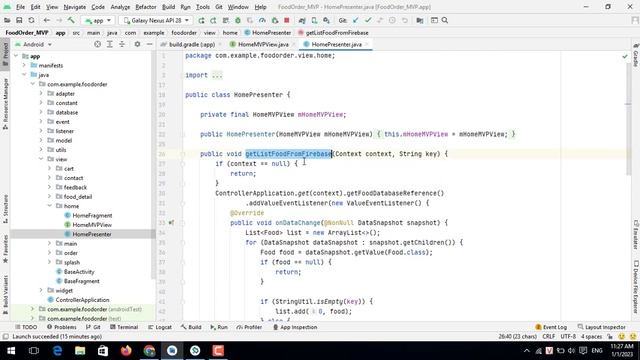Sync files with the refresh icon

click(x=31, y=20)
